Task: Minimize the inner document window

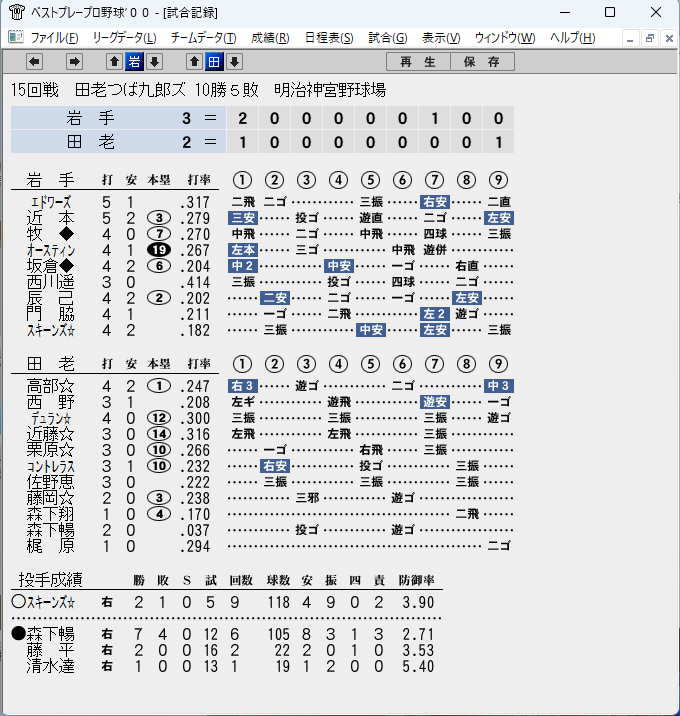Action: pos(630,38)
